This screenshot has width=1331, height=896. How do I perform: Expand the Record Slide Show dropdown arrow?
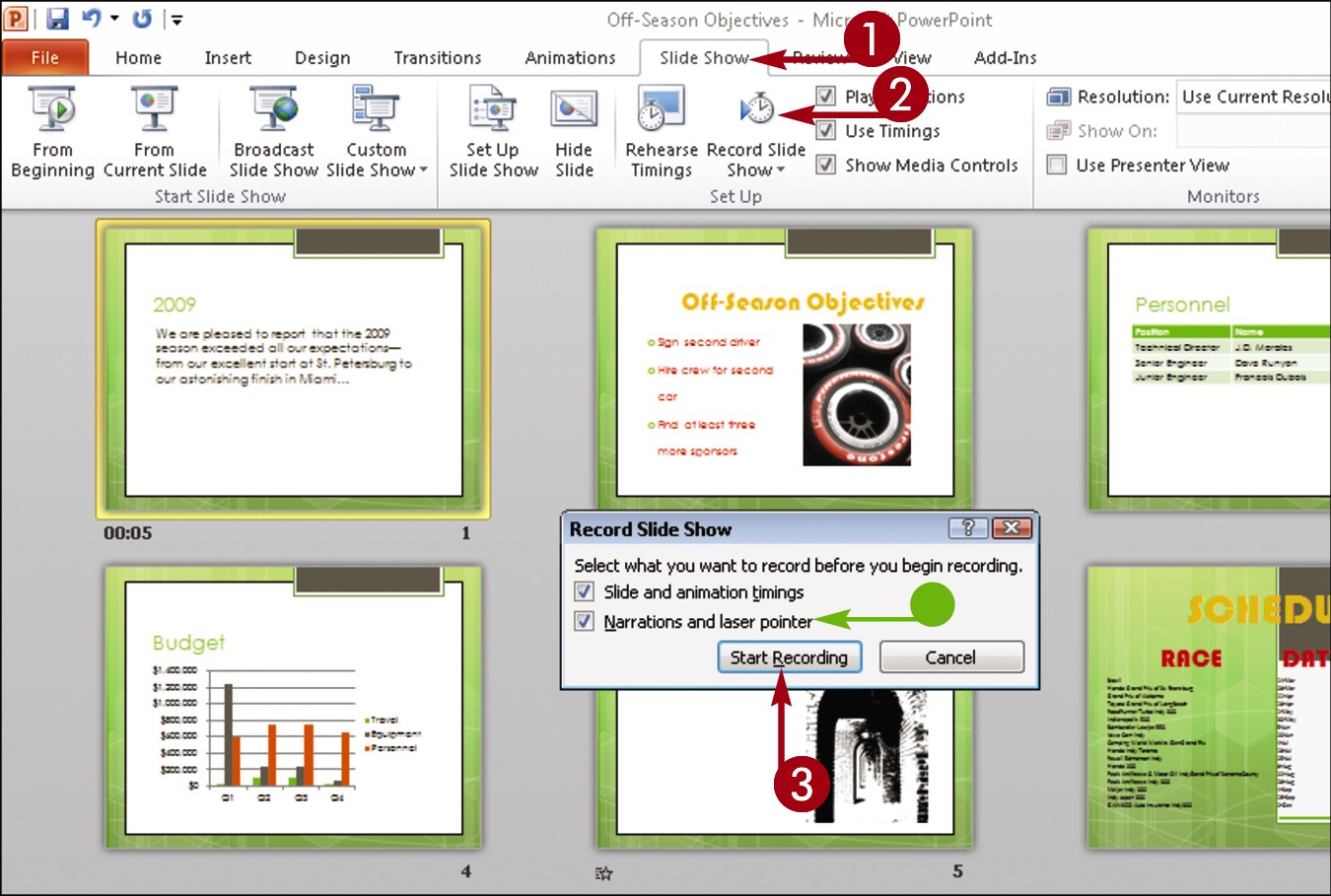coord(781,171)
